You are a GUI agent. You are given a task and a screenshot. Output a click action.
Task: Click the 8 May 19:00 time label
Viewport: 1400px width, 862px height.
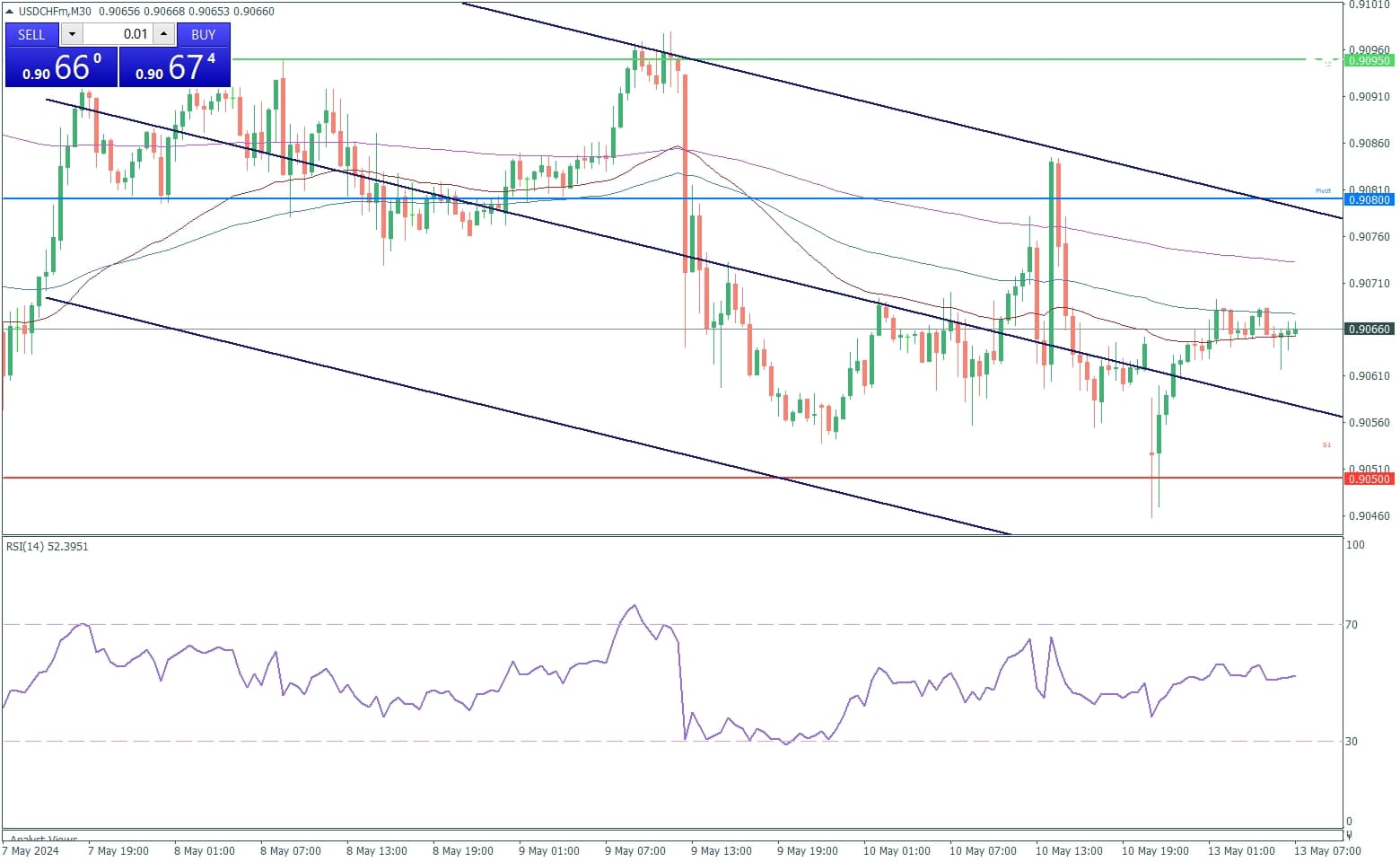coord(463,851)
